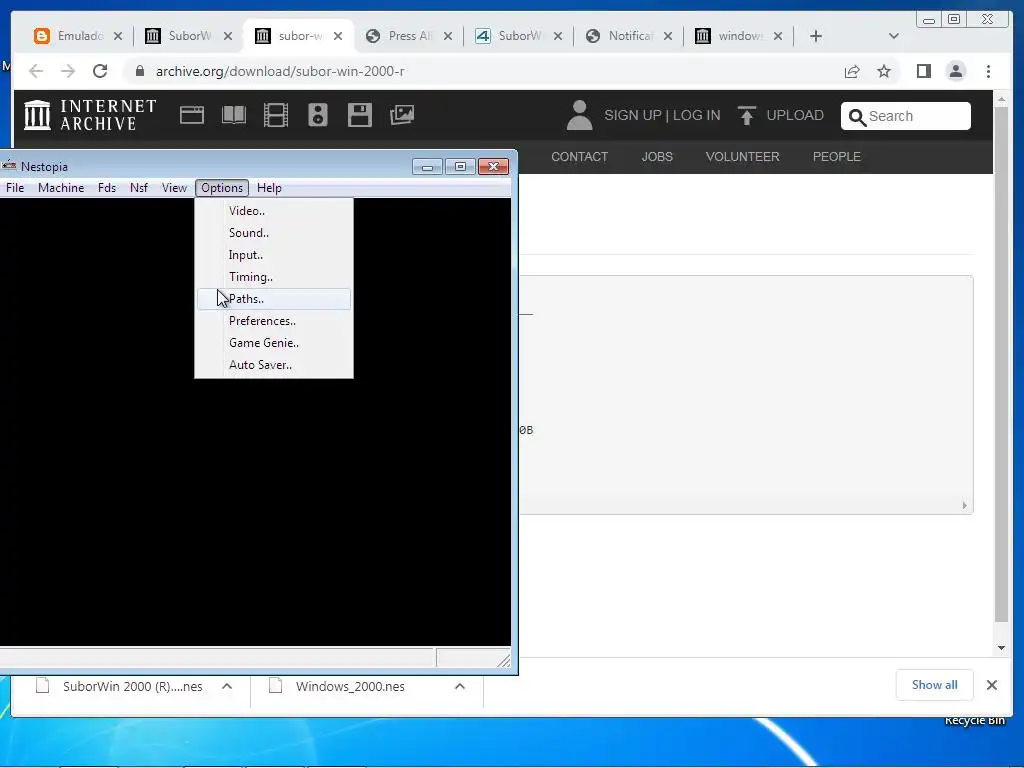This screenshot has width=1024, height=768.
Task: Click the search magnifier icon
Action: click(x=857, y=117)
